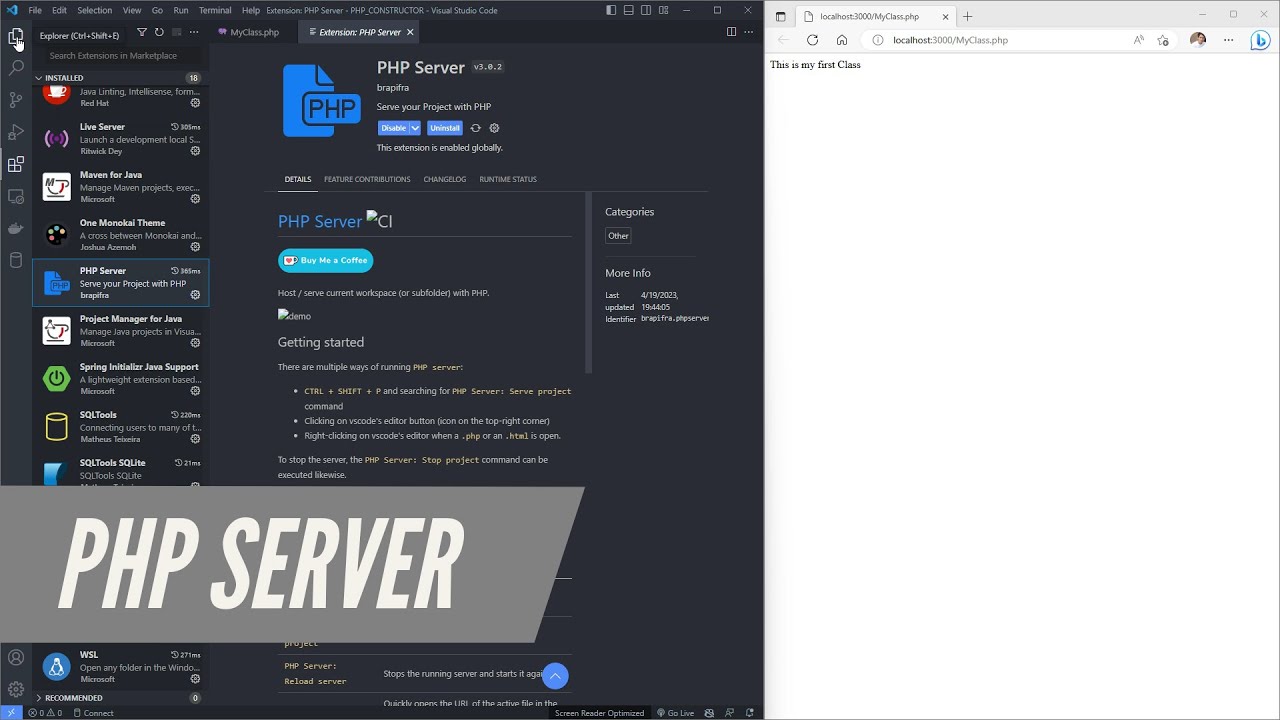Image resolution: width=1280 pixels, height=720 pixels.
Task: Open manage gear for Live Server extension
Action: tap(195, 151)
